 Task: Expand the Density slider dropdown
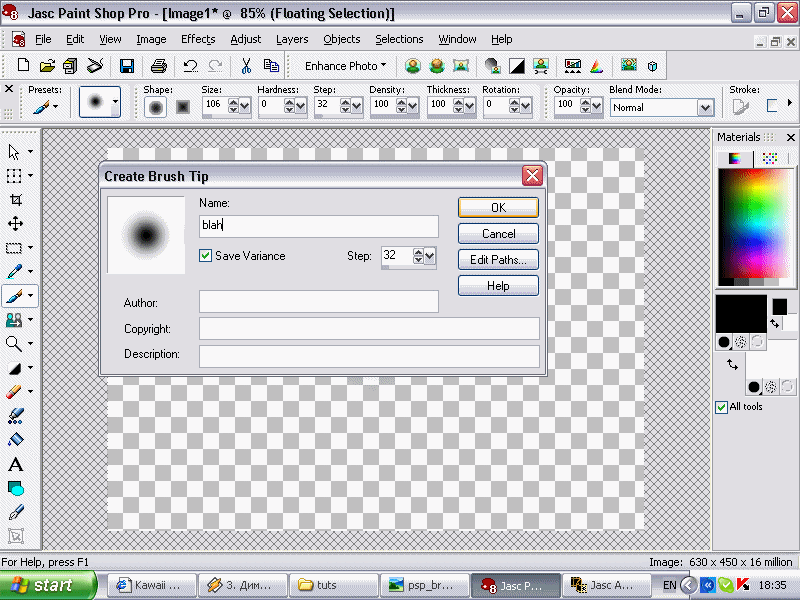click(413, 106)
